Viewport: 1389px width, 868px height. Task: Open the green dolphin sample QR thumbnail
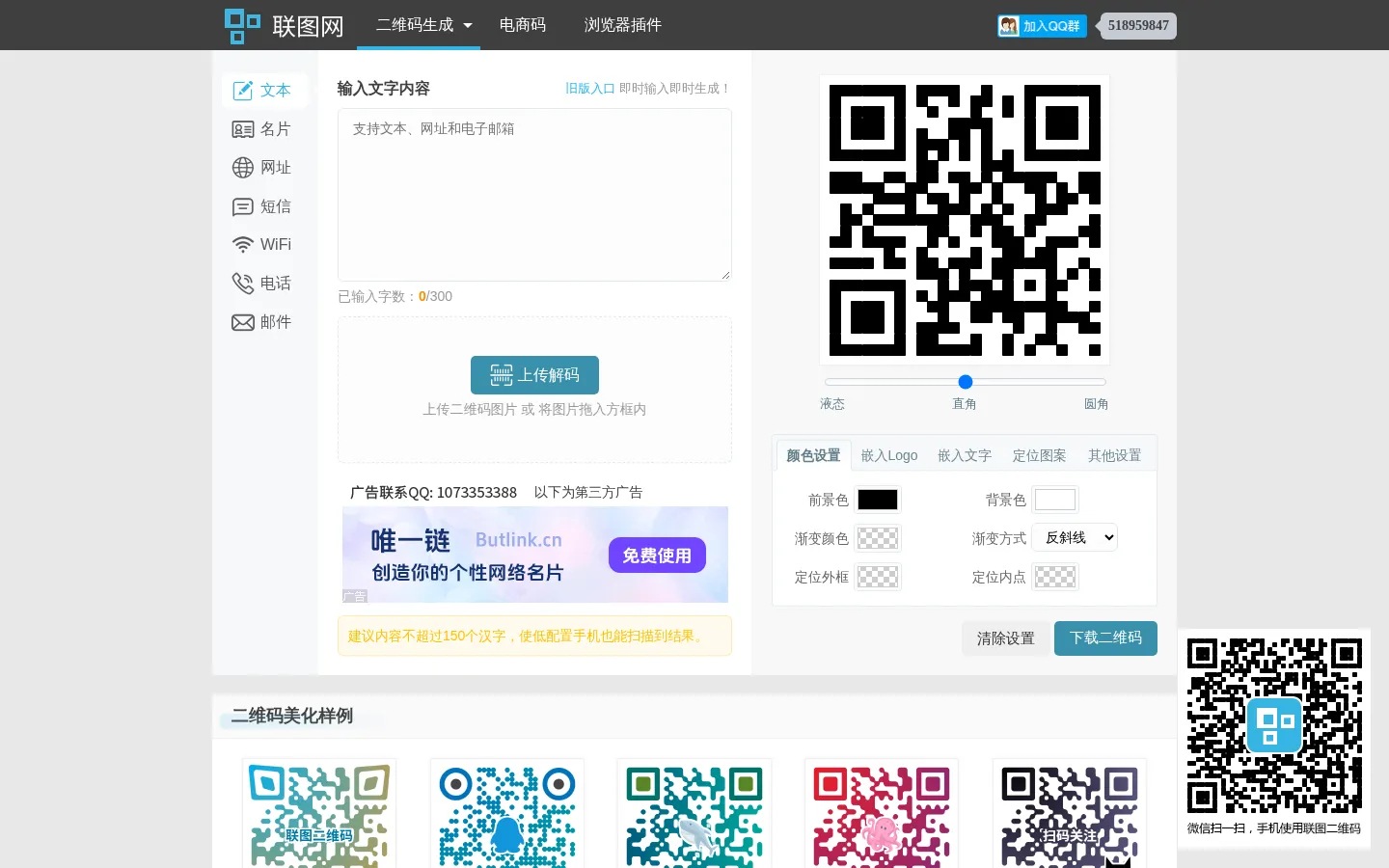coord(694,814)
